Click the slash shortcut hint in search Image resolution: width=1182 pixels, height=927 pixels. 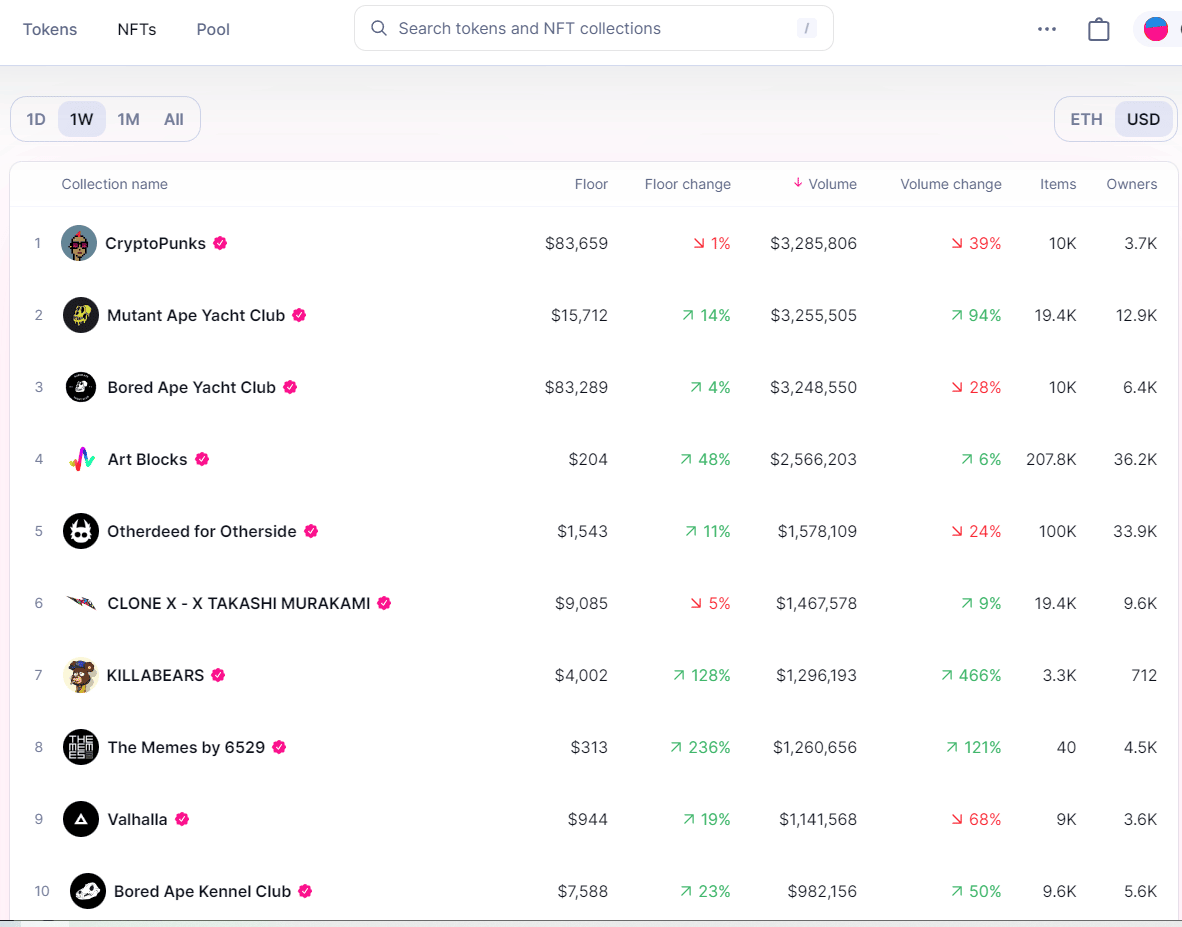(x=807, y=29)
